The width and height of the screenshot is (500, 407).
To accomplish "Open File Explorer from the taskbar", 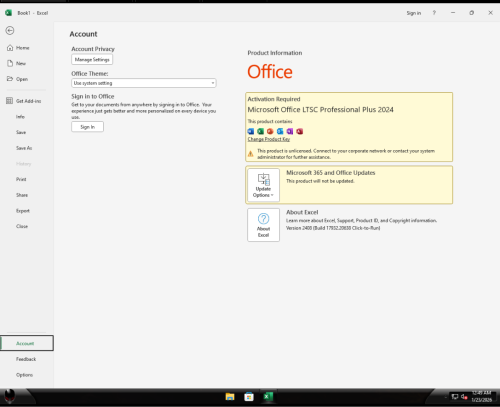I will (230, 397).
